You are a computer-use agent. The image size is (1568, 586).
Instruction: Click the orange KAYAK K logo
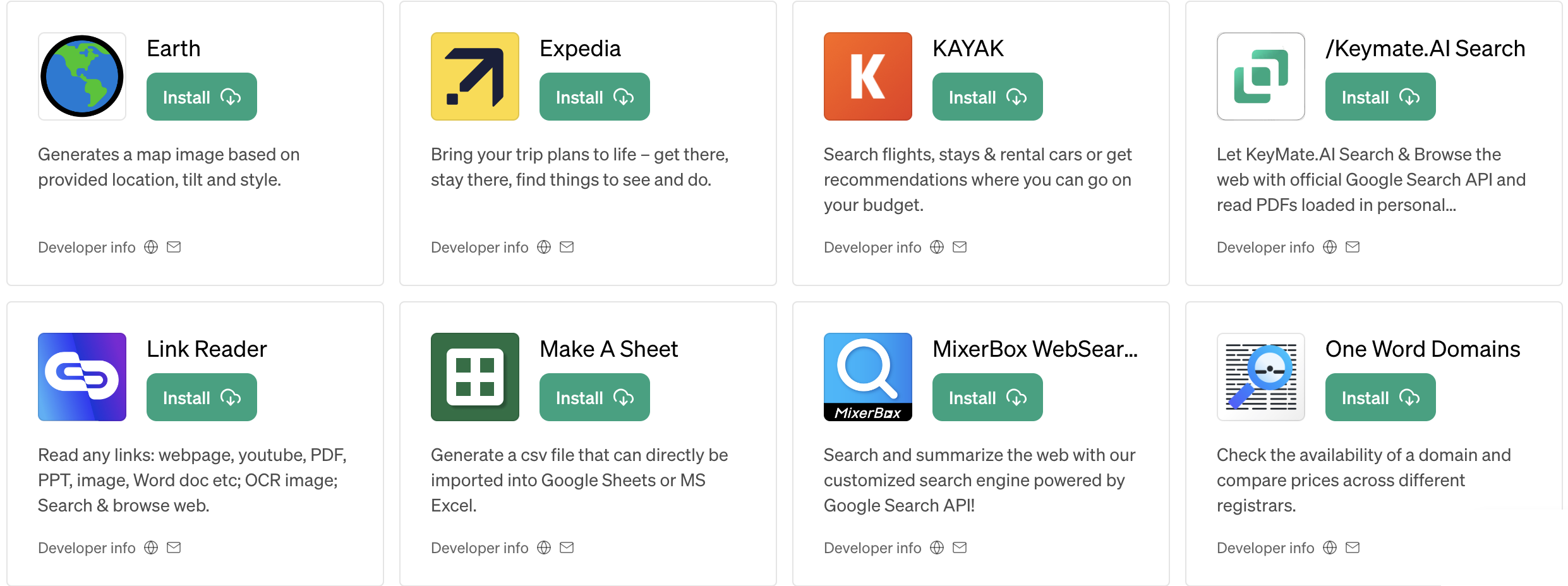coord(868,76)
